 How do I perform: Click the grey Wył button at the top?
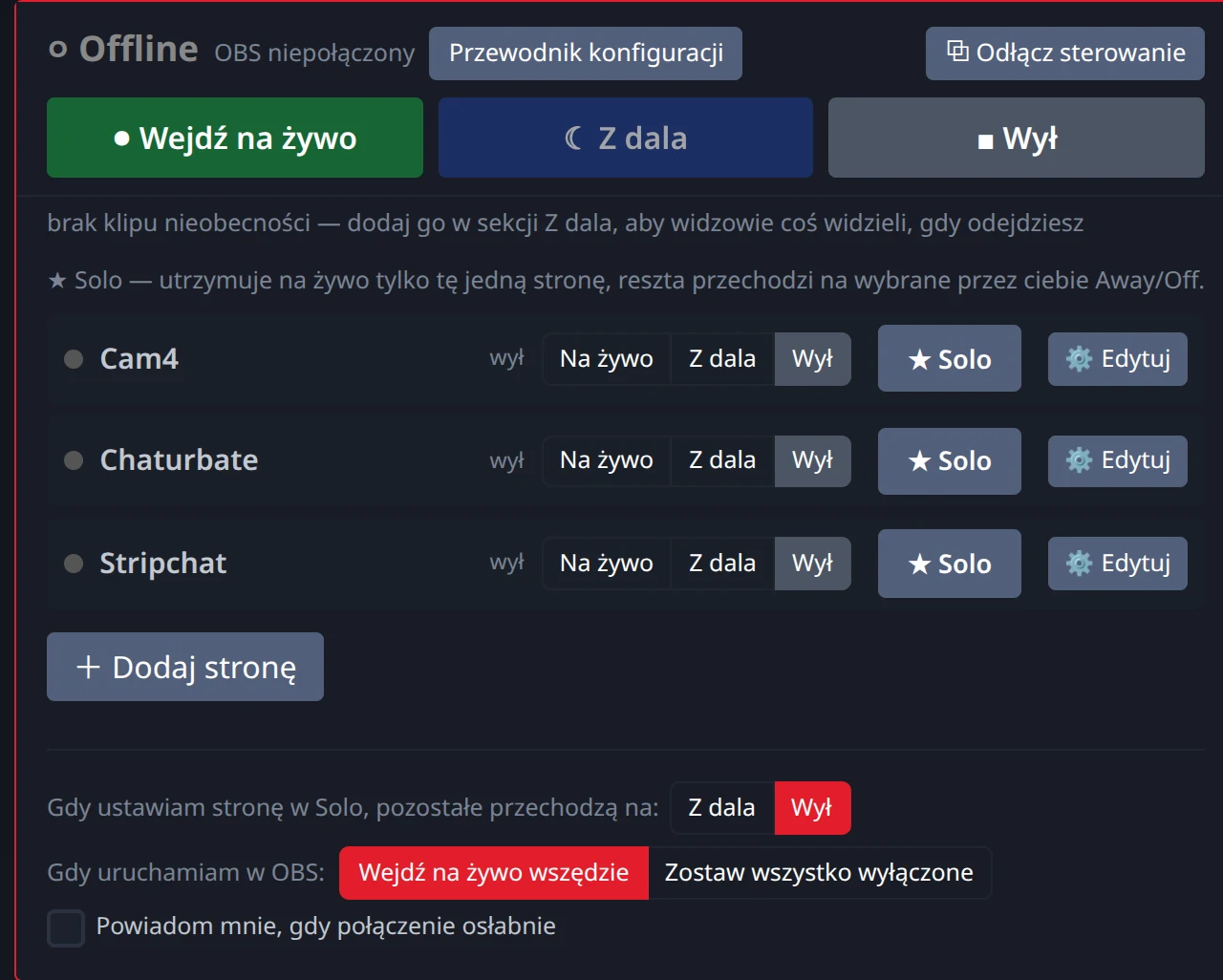click(x=1016, y=138)
